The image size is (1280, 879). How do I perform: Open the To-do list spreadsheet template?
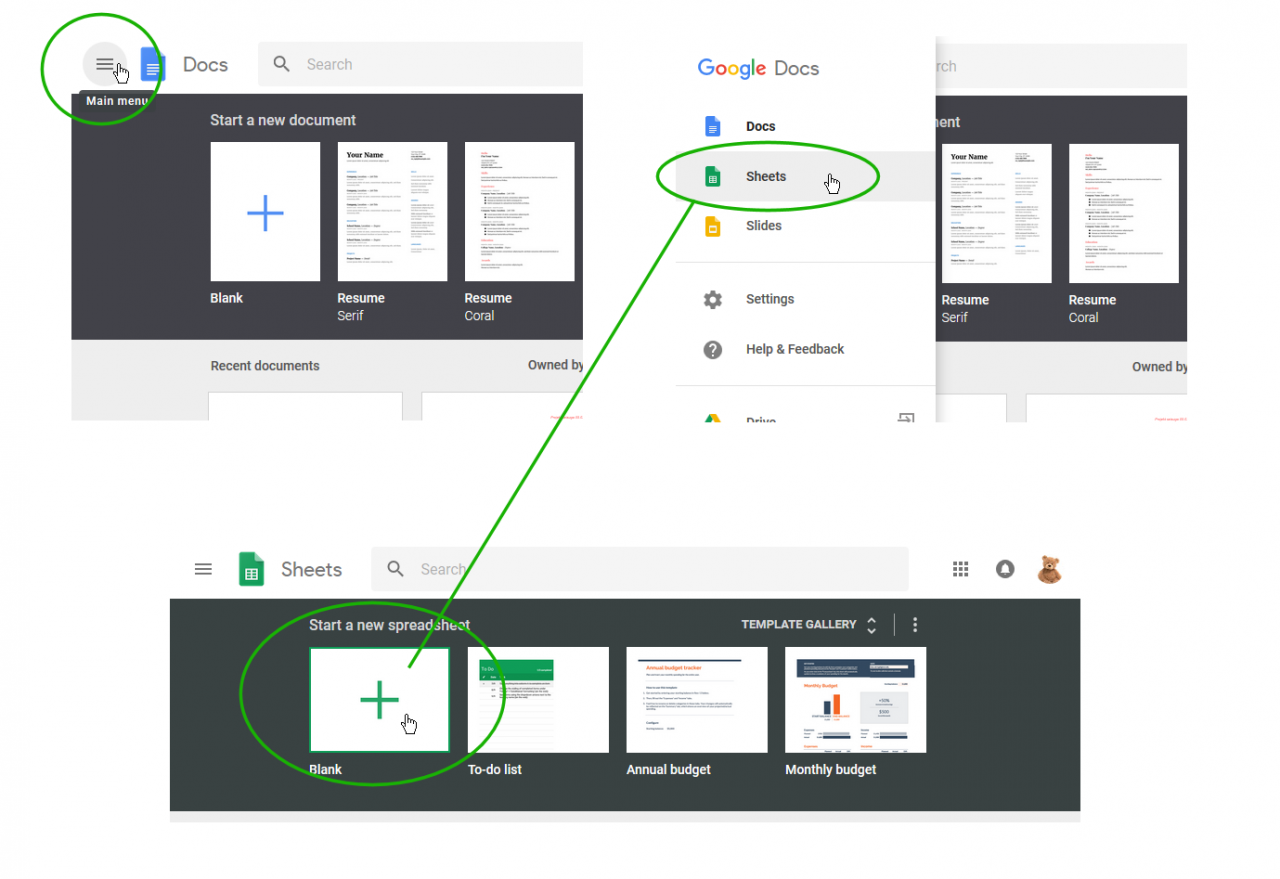coord(538,700)
